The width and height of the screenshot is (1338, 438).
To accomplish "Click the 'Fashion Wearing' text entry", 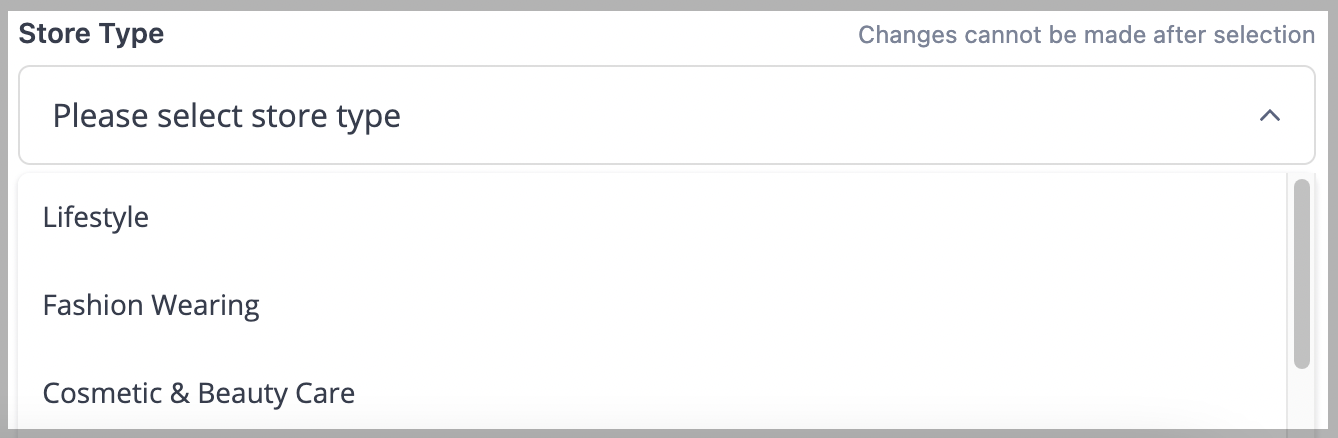I will (151, 305).
